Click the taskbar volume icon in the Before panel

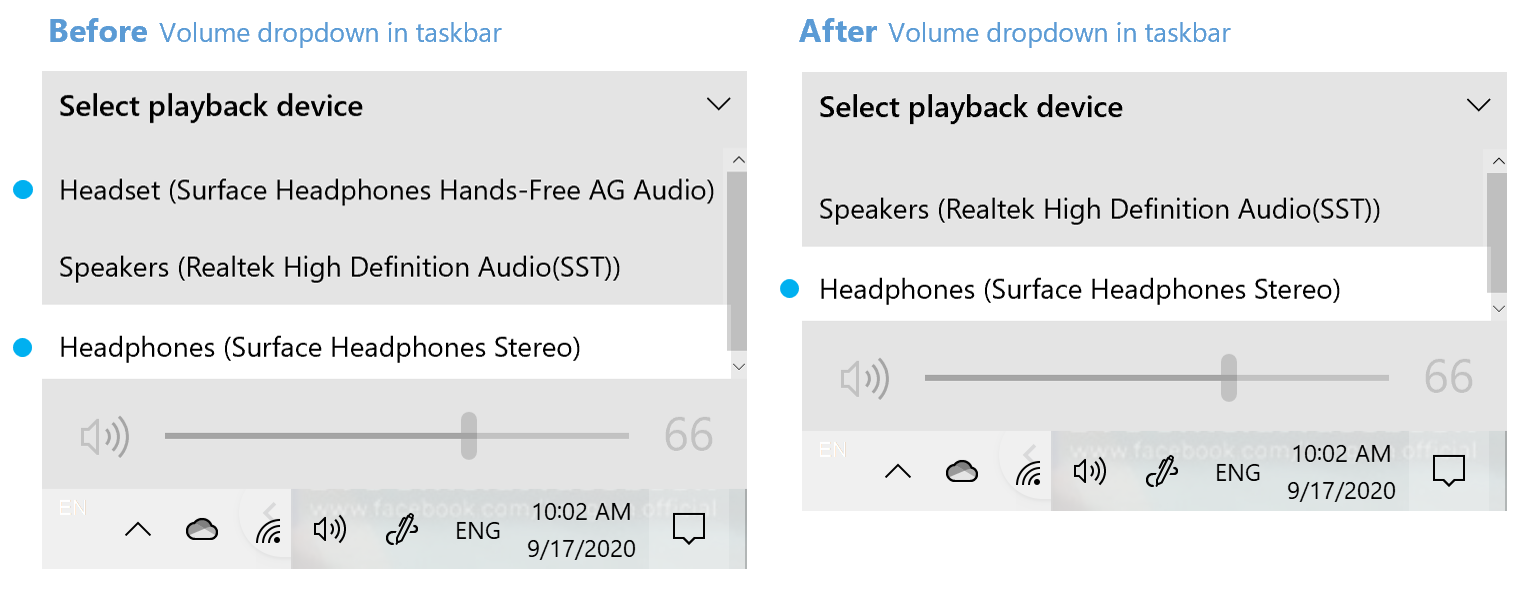click(x=329, y=529)
